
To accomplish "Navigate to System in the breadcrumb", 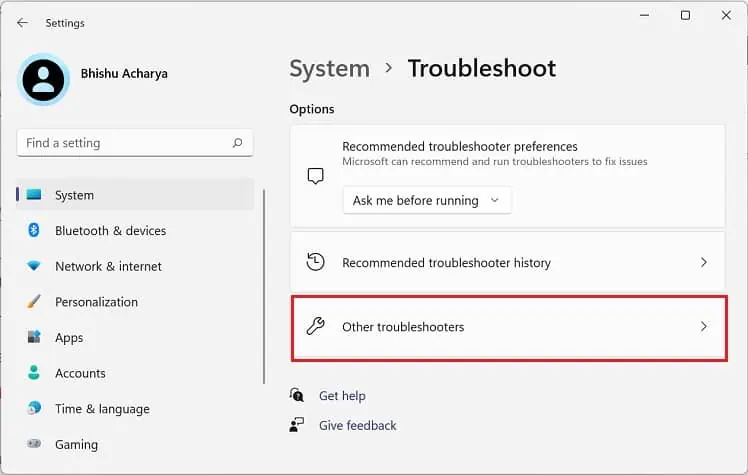I will [329, 69].
